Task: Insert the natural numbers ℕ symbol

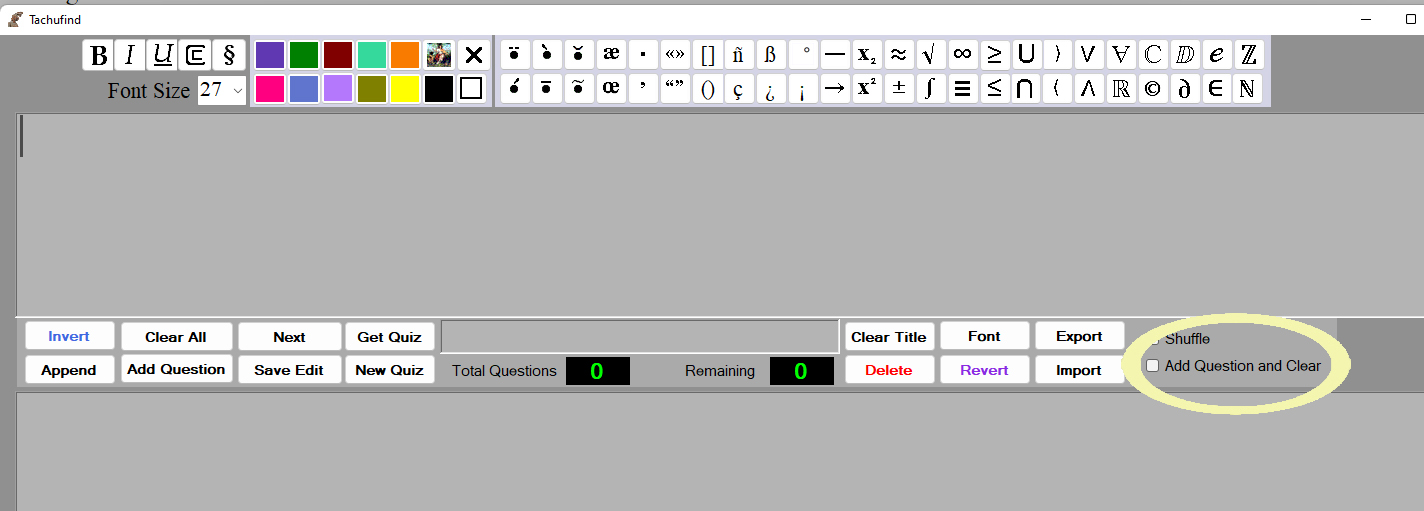Action: tap(1246, 88)
